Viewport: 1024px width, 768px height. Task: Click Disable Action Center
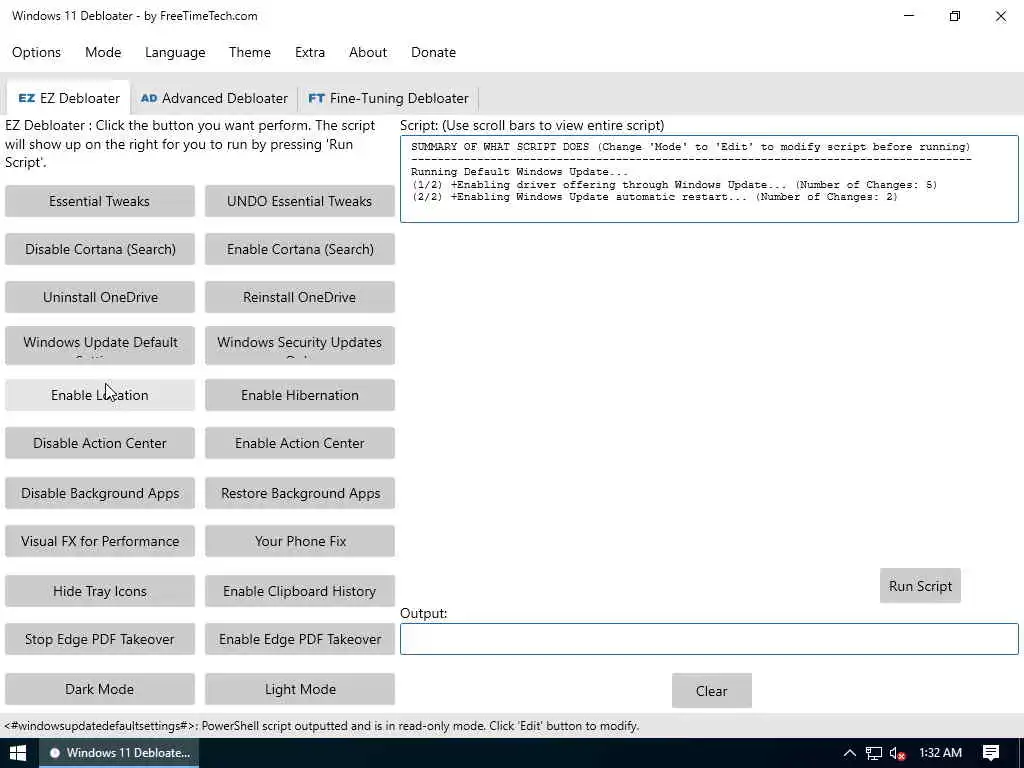coord(99,443)
